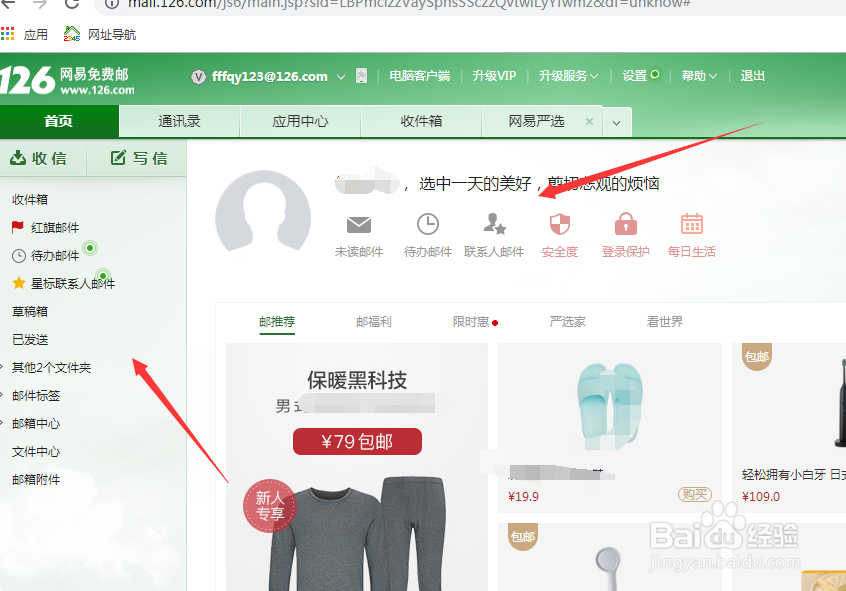Click the blue slippers product image
Viewport: 846px width, 591px height.
click(610, 405)
